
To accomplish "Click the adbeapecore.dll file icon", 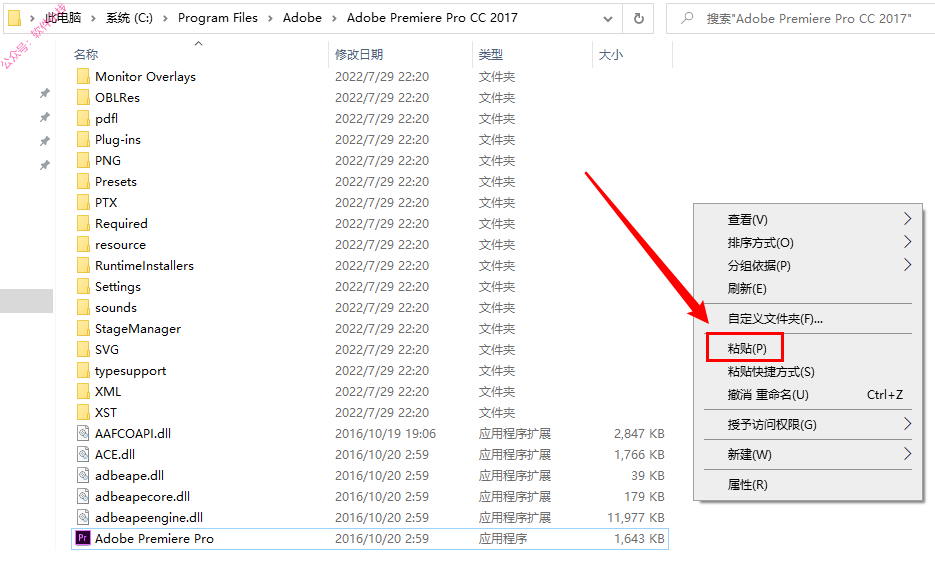I will coord(83,496).
